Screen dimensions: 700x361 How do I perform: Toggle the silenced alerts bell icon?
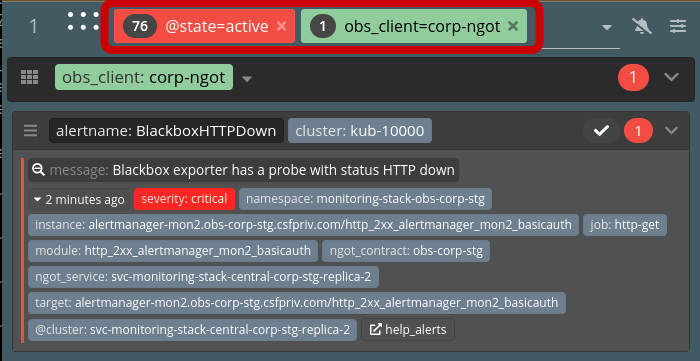click(642, 27)
